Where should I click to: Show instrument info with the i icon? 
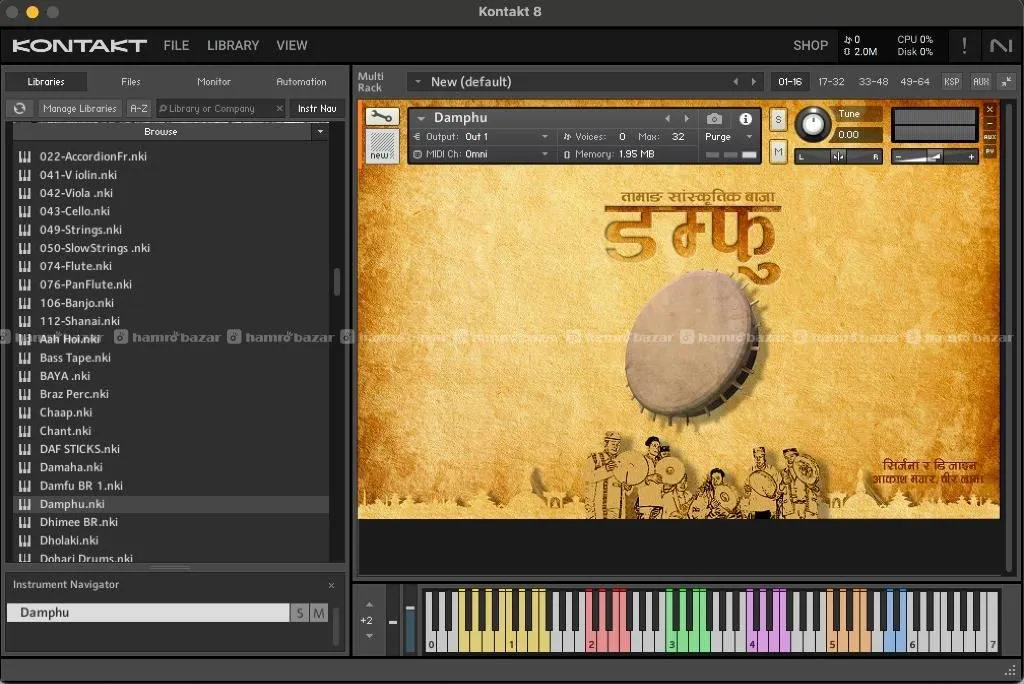(x=745, y=119)
